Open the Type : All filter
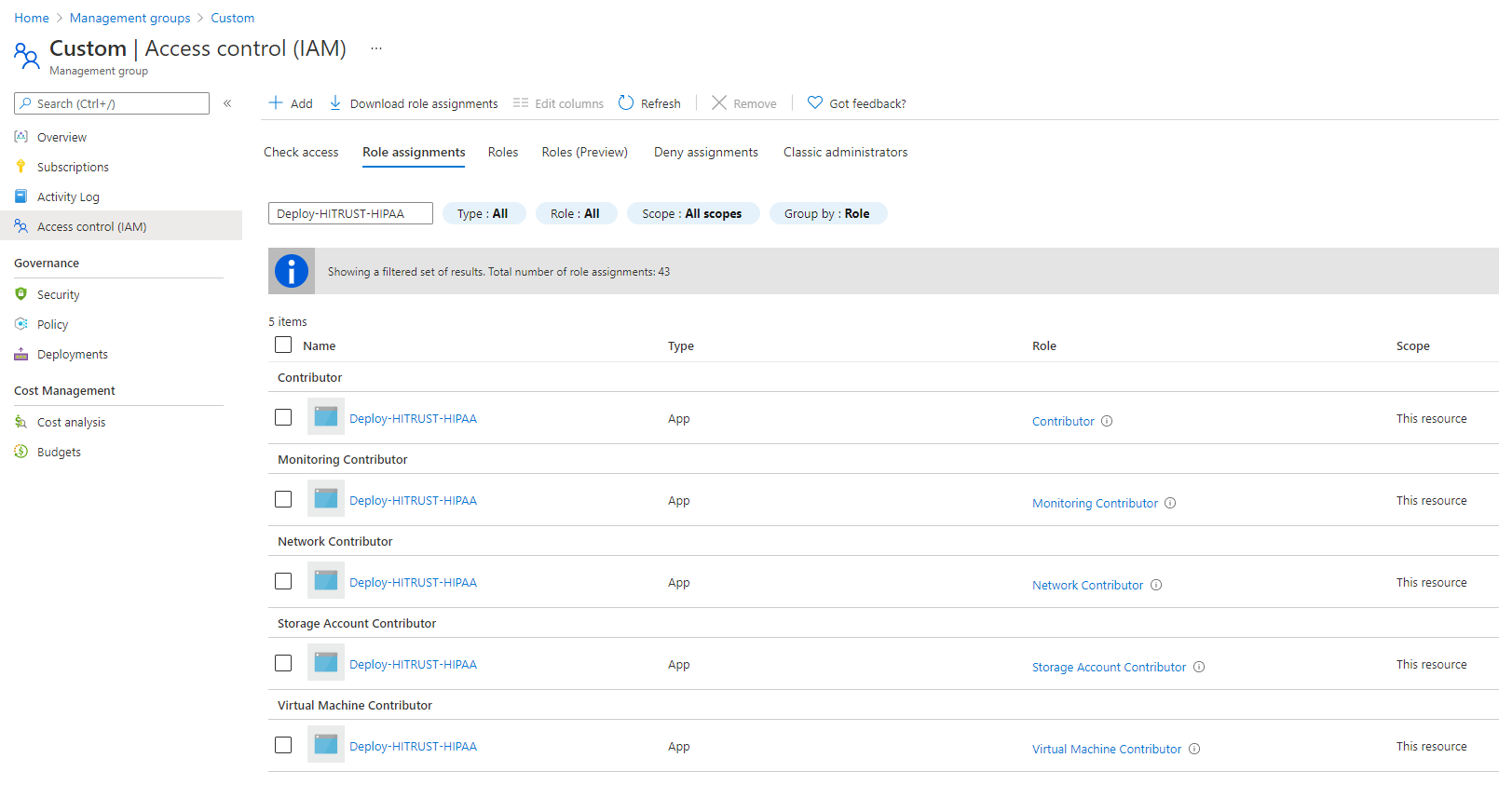Image resolution: width=1499 pixels, height=812 pixels. coord(484,213)
